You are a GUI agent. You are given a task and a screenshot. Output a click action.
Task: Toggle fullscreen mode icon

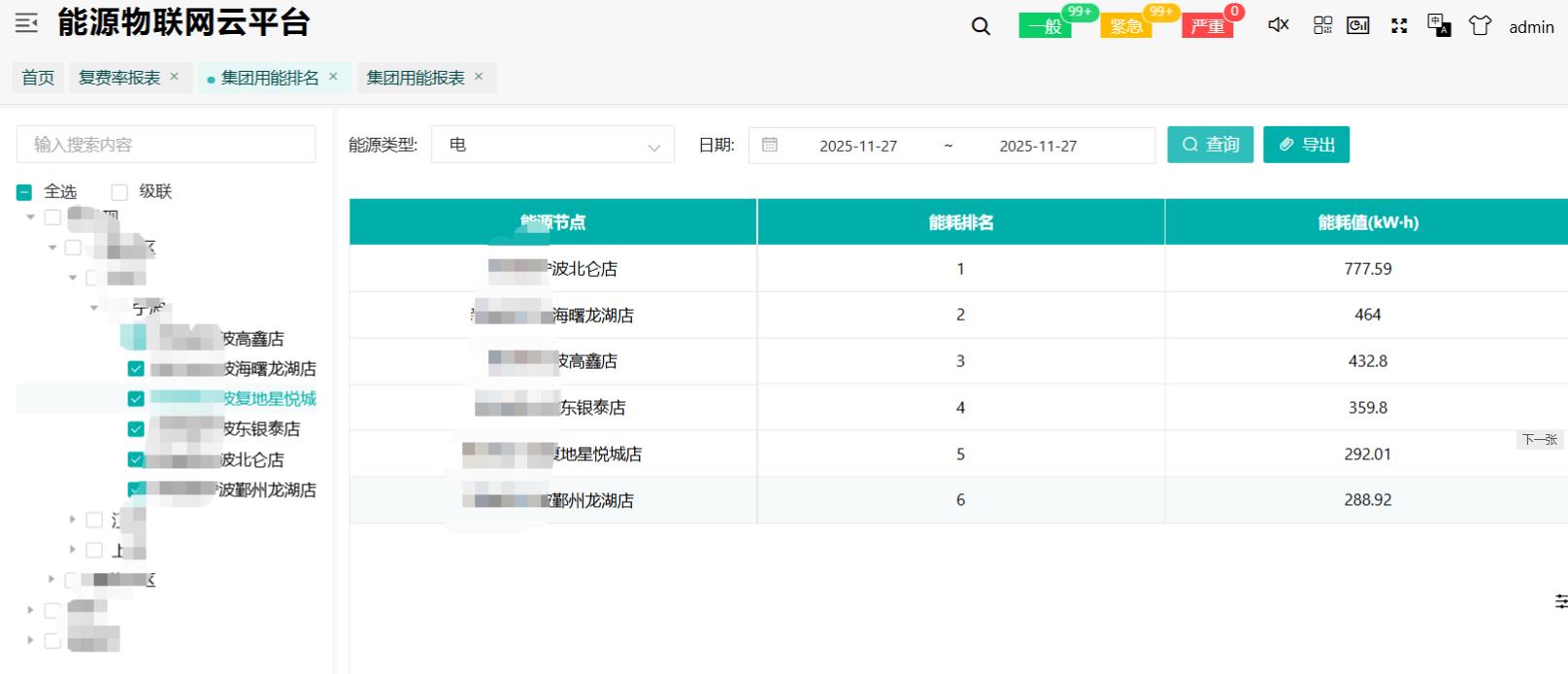1399,26
